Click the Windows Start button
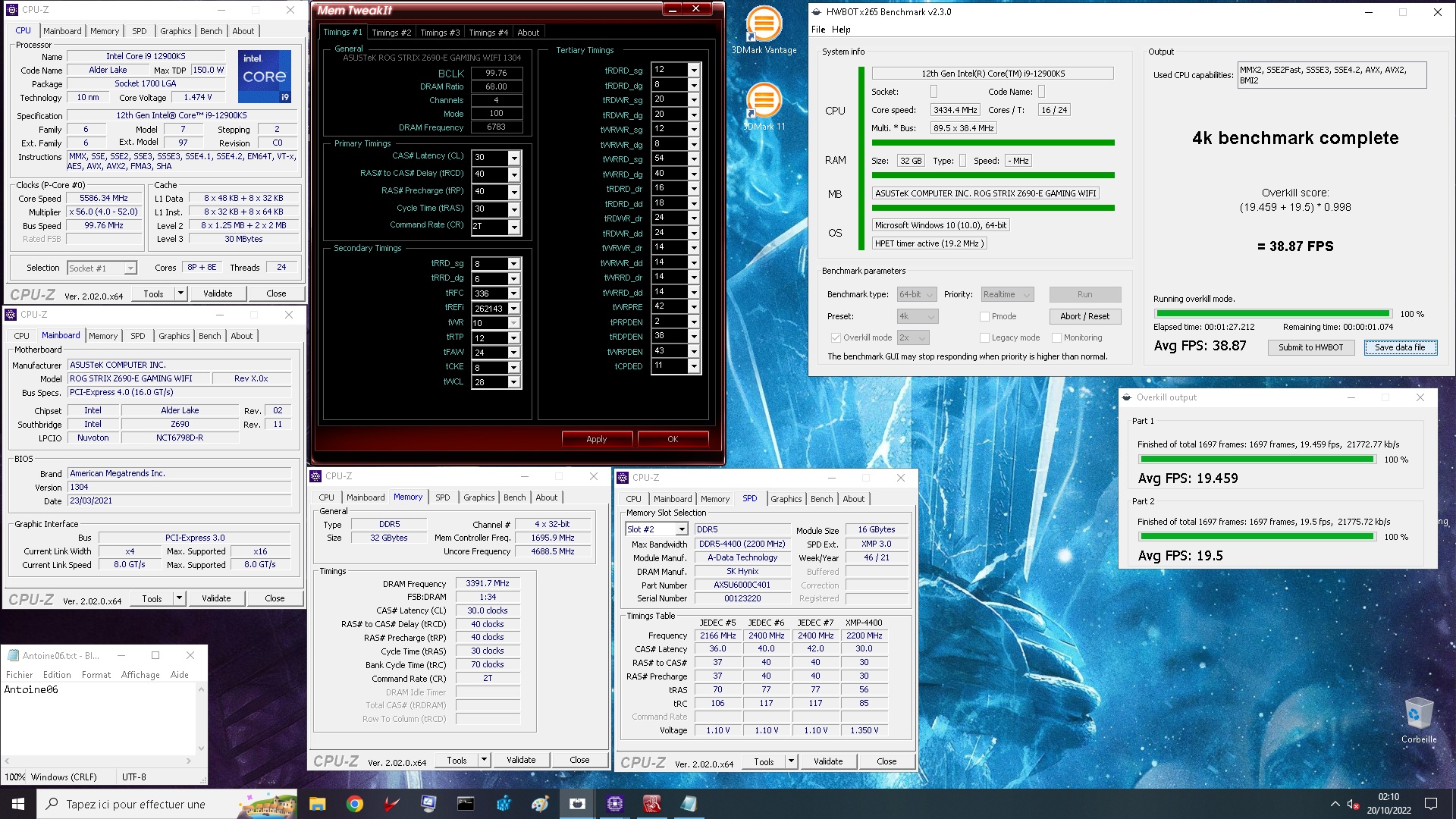Screen dimensions: 1456x819 [x=18, y=804]
